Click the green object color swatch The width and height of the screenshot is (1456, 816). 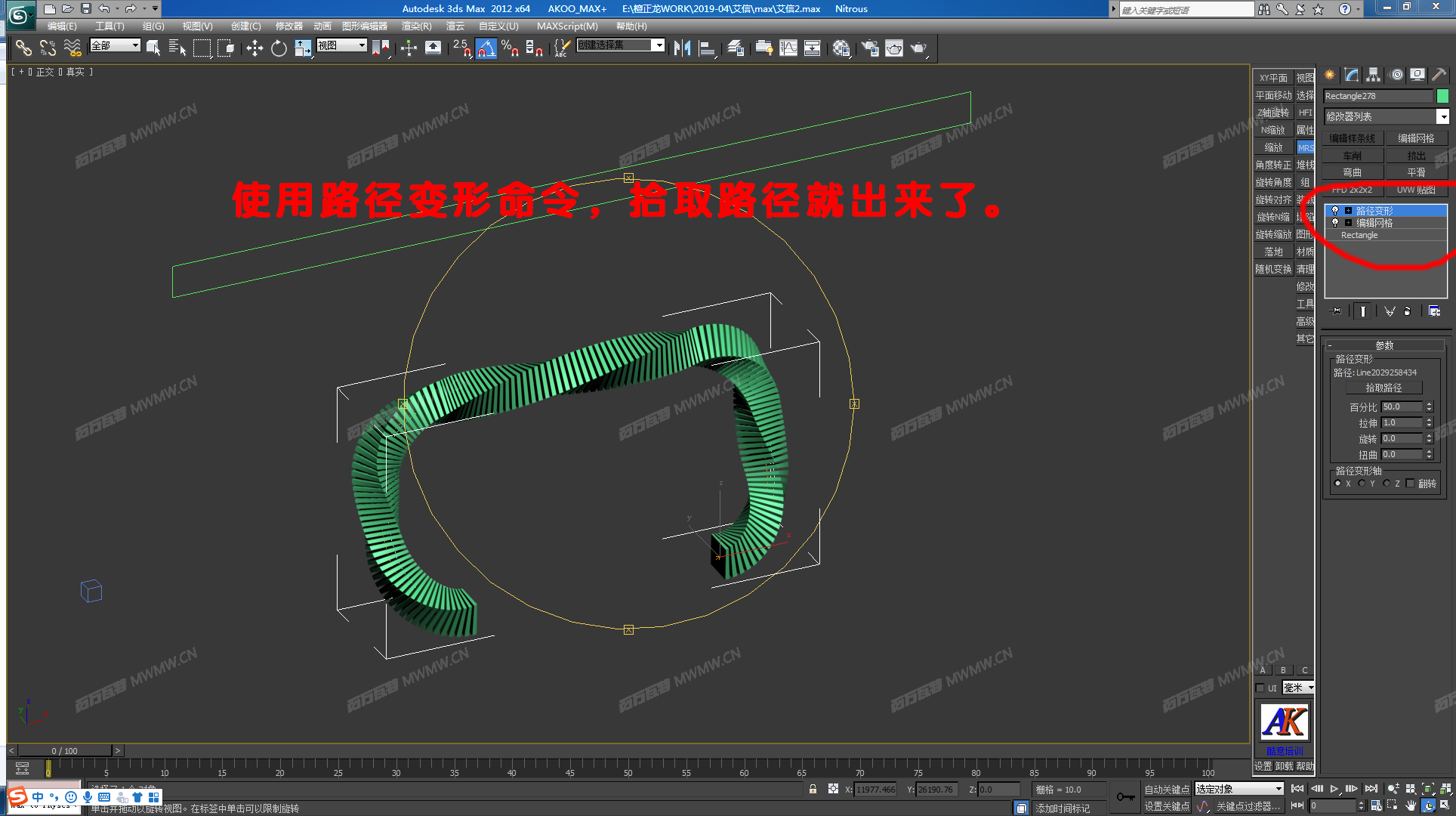pyautogui.click(x=1442, y=96)
